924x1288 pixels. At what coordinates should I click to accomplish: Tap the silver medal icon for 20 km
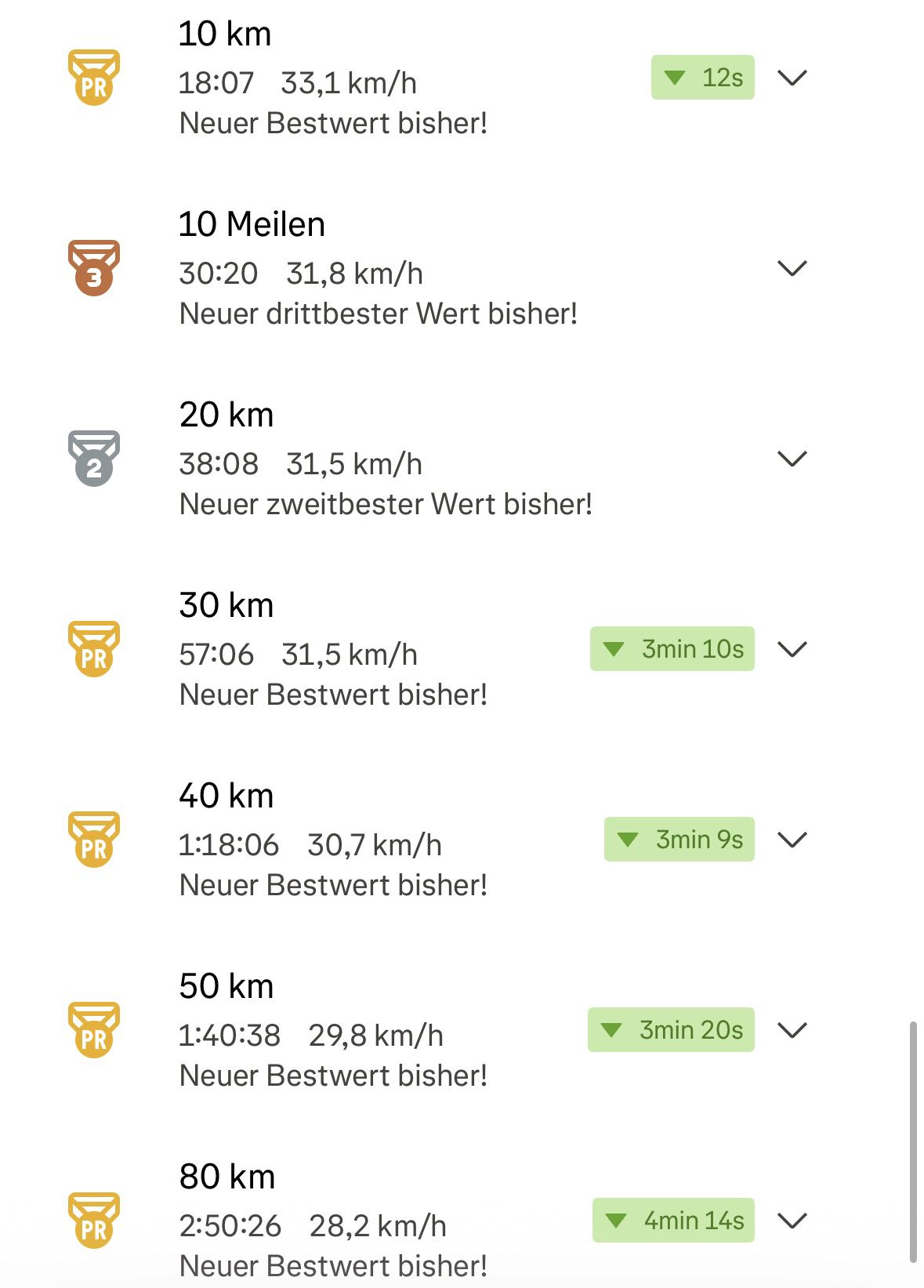point(94,459)
